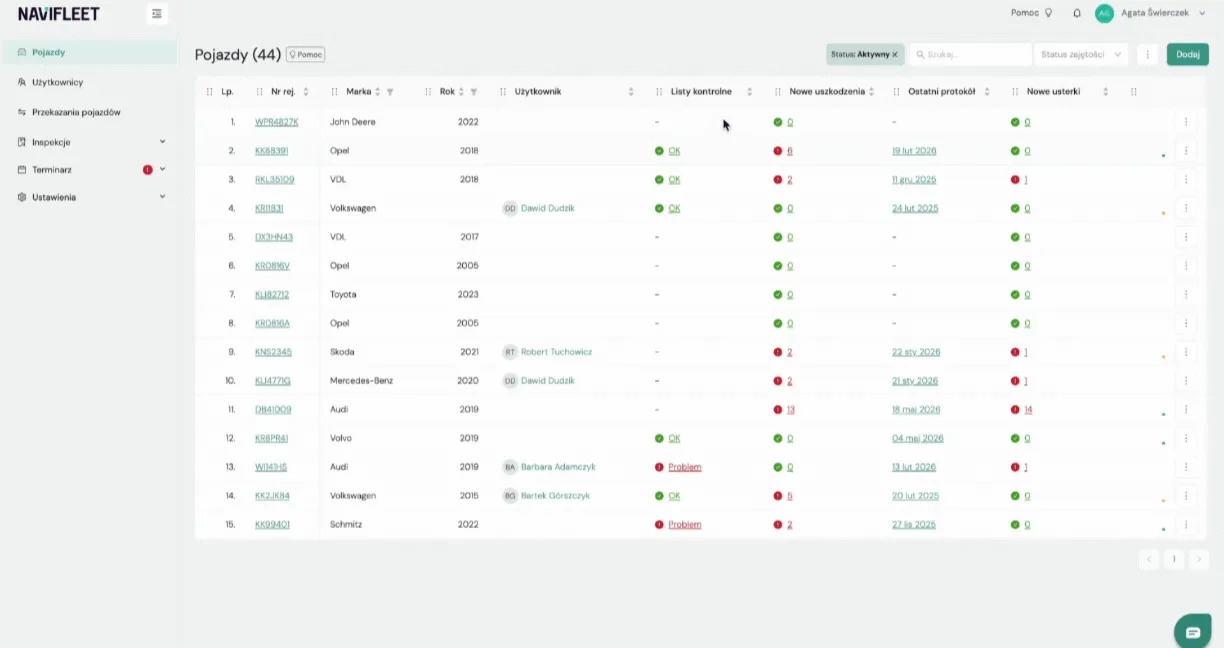Open vehicle KK88391 registration link
Image resolution: width=1224 pixels, height=648 pixels.
(x=272, y=151)
